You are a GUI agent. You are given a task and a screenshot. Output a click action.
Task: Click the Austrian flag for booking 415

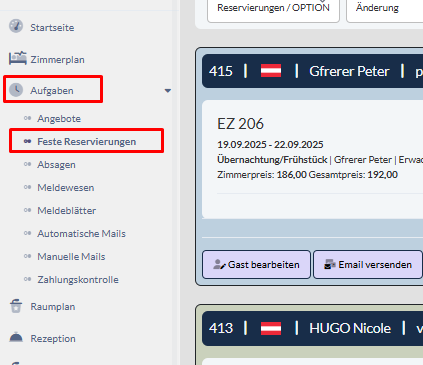[x=271, y=71]
